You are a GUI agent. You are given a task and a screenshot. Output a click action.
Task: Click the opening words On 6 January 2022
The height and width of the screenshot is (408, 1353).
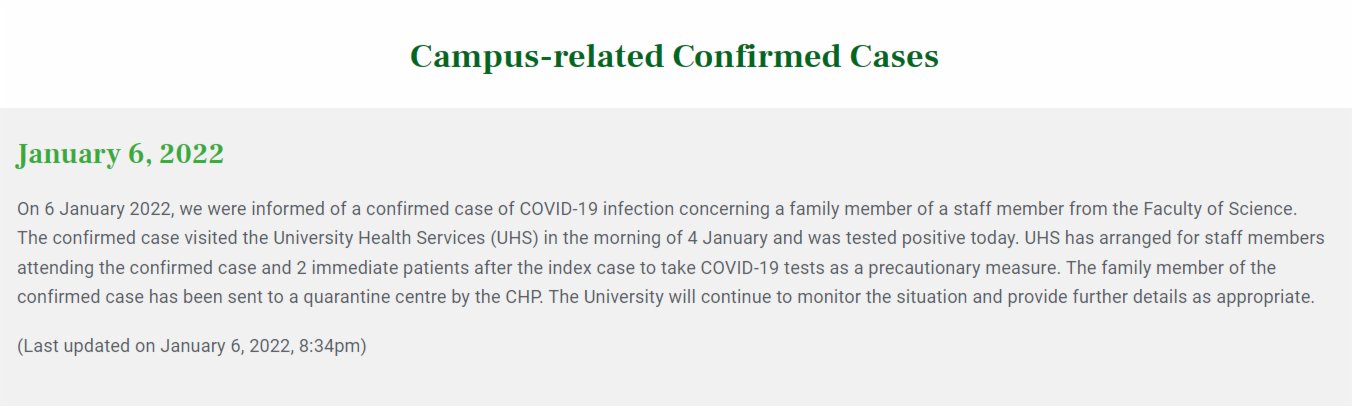(x=94, y=209)
